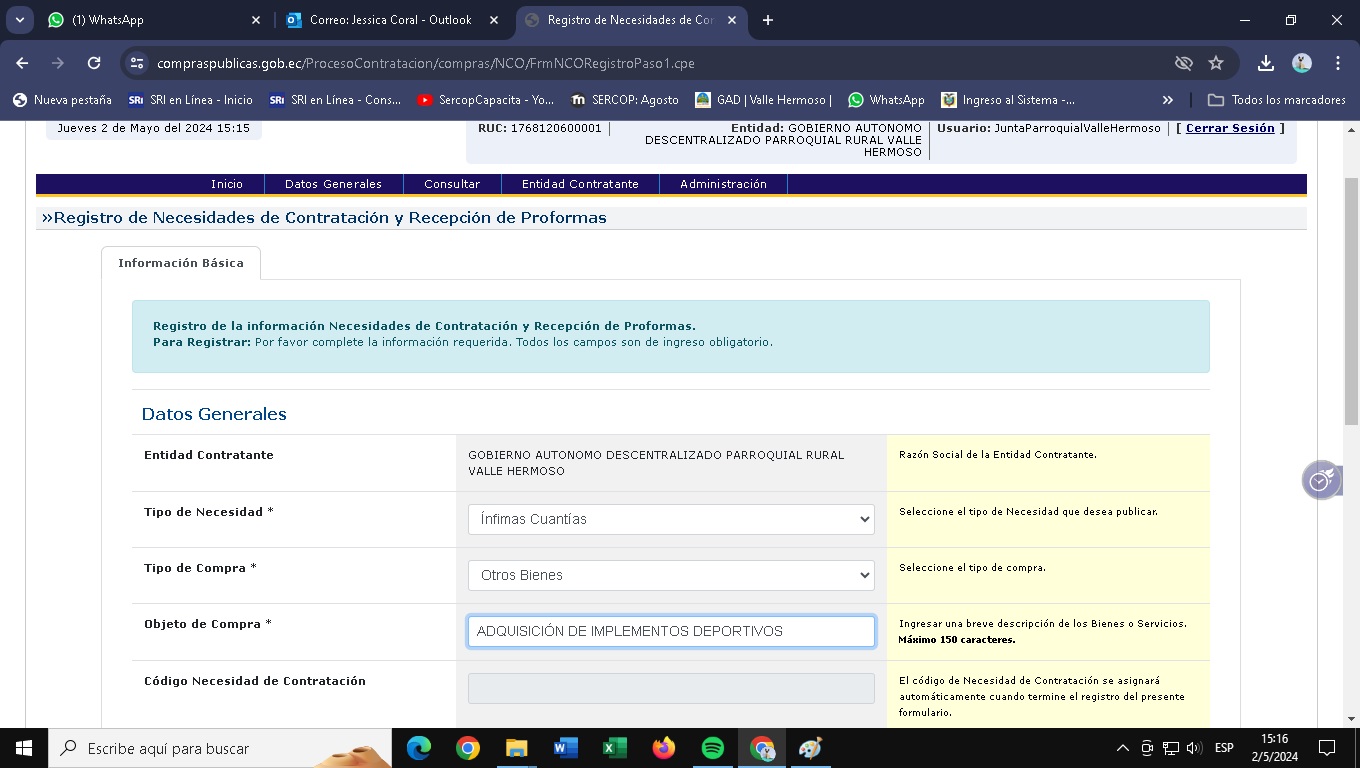Open the browser downloads icon

pos(1265,63)
